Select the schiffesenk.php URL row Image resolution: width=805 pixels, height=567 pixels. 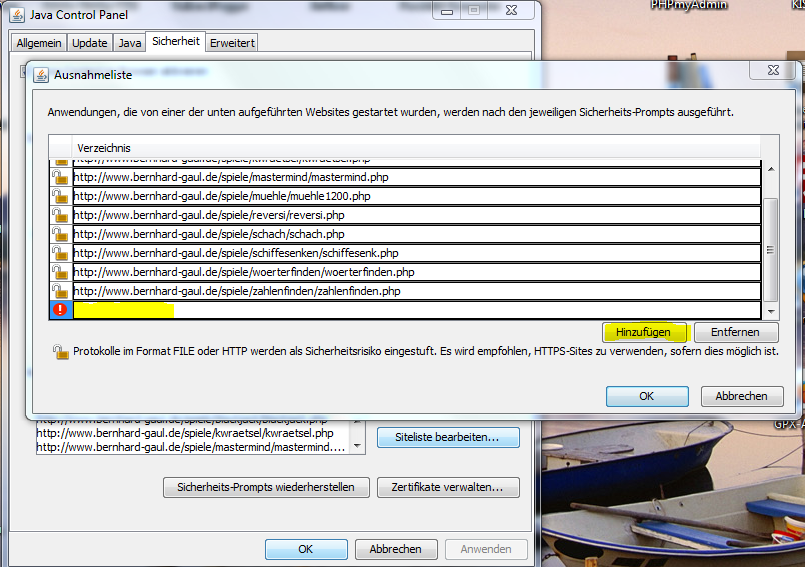coord(416,253)
